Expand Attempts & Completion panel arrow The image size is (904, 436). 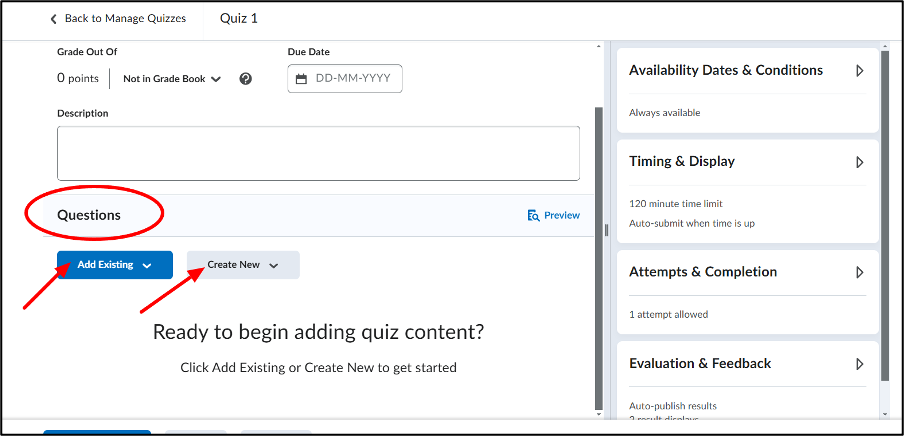coord(860,272)
